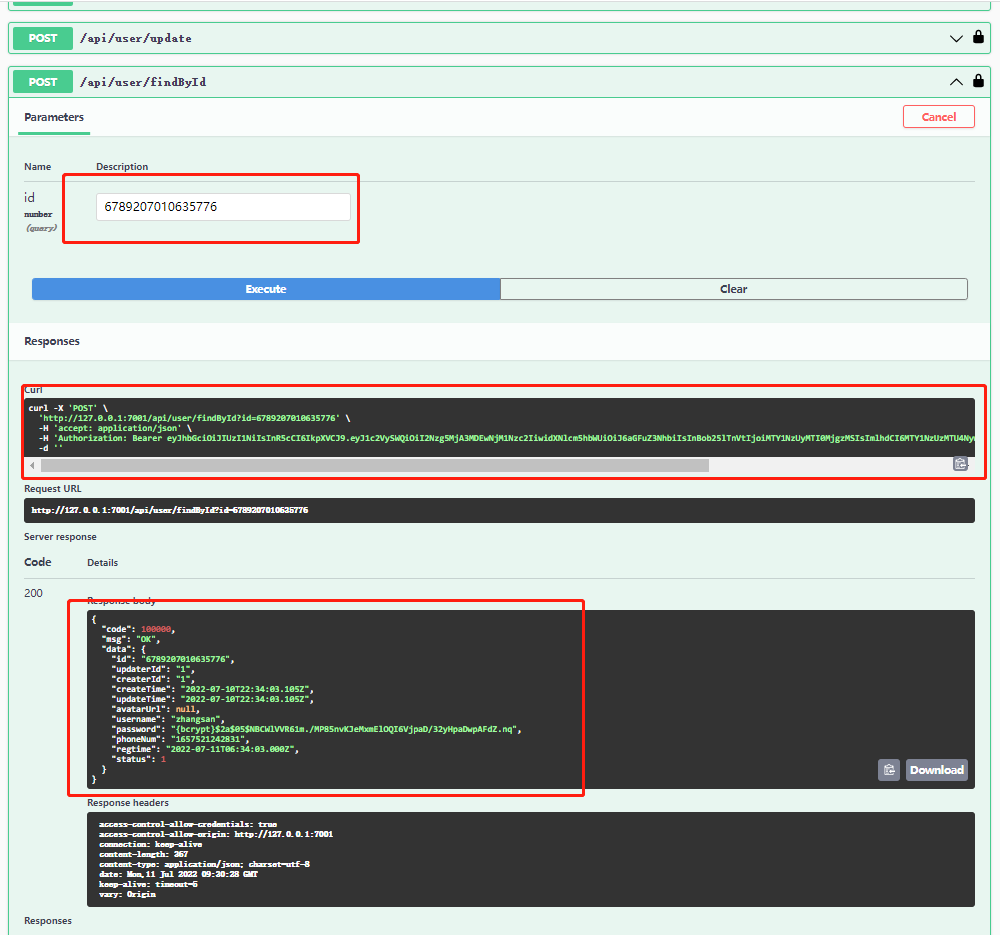Image resolution: width=1000 pixels, height=935 pixels.
Task: Click the Request URL value text
Action: (x=170, y=510)
